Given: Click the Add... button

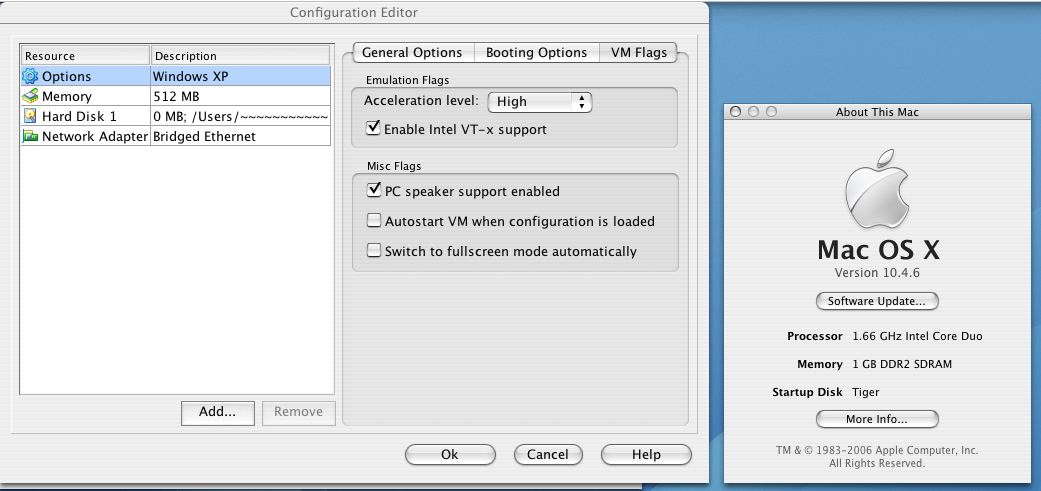Looking at the screenshot, I should tap(218, 412).
